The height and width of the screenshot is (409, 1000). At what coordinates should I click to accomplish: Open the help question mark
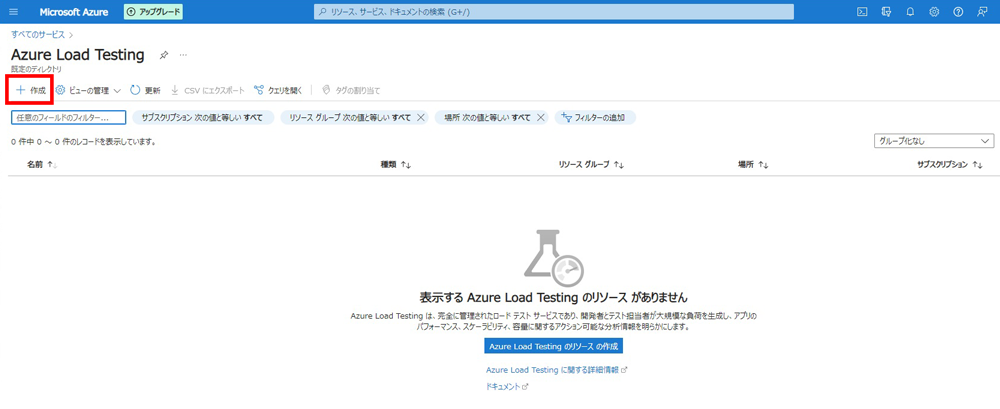pos(958,12)
